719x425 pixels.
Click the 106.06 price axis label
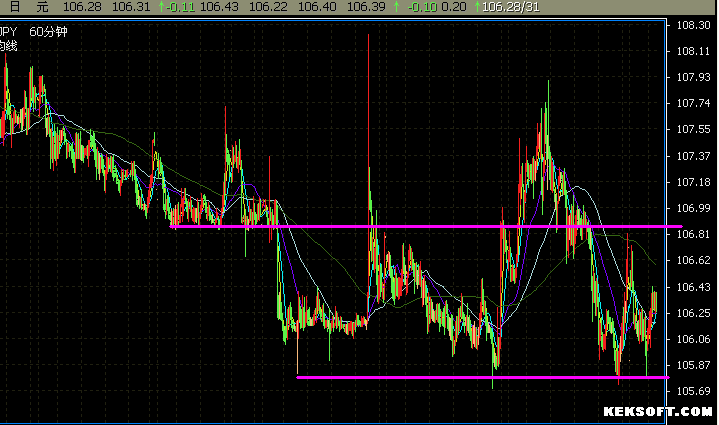coord(693,339)
